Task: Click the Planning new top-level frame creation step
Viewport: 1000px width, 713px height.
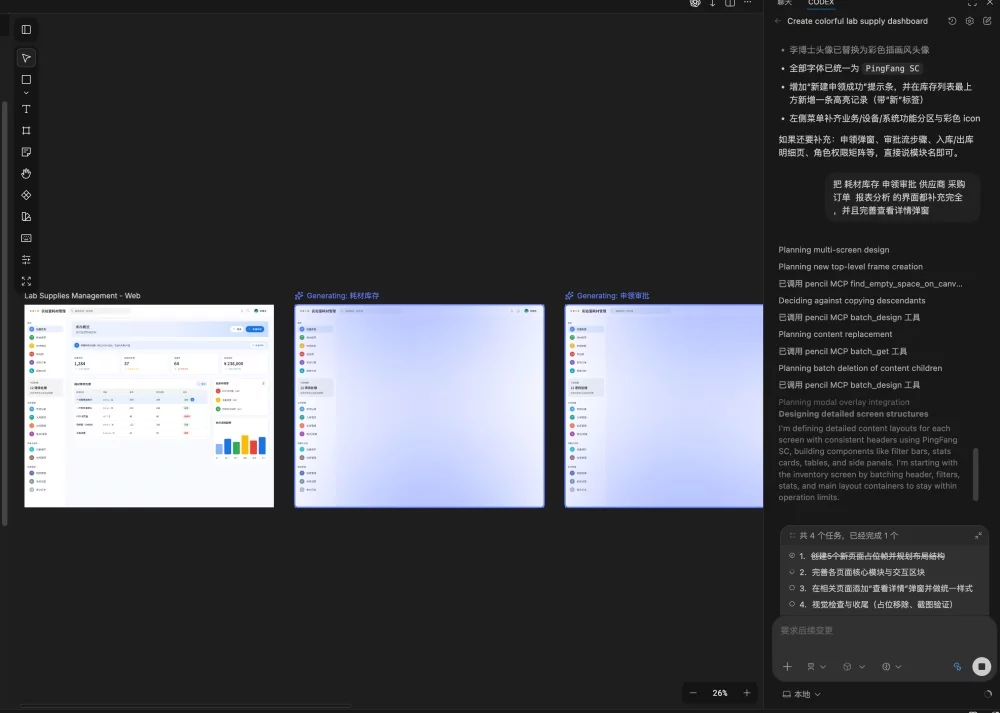Action: tap(850, 267)
